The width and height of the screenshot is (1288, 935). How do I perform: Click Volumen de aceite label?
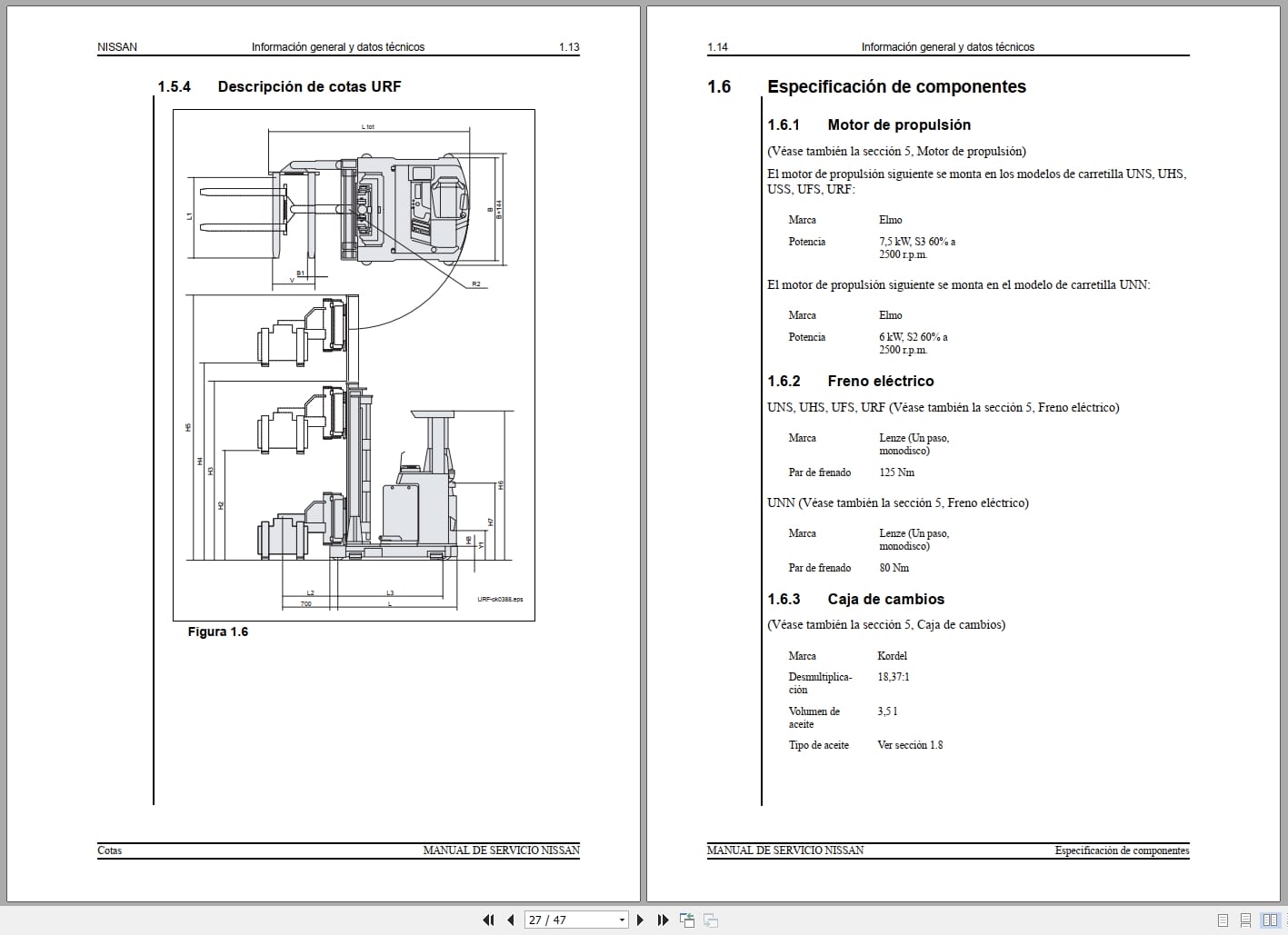click(814, 718)
